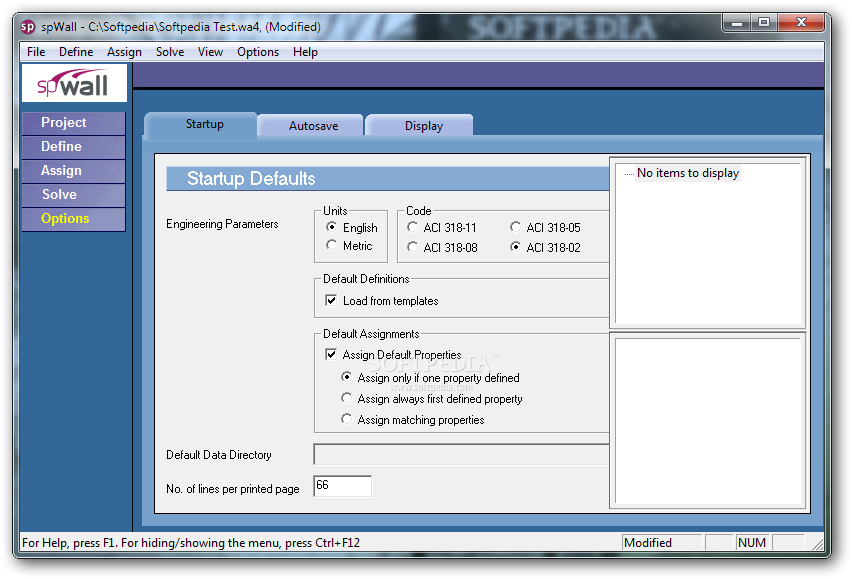Viewport: 852px width, 579px height.
Task: Select the Define sidebar button
Action: pyautogui.click(x=74, y=147)
